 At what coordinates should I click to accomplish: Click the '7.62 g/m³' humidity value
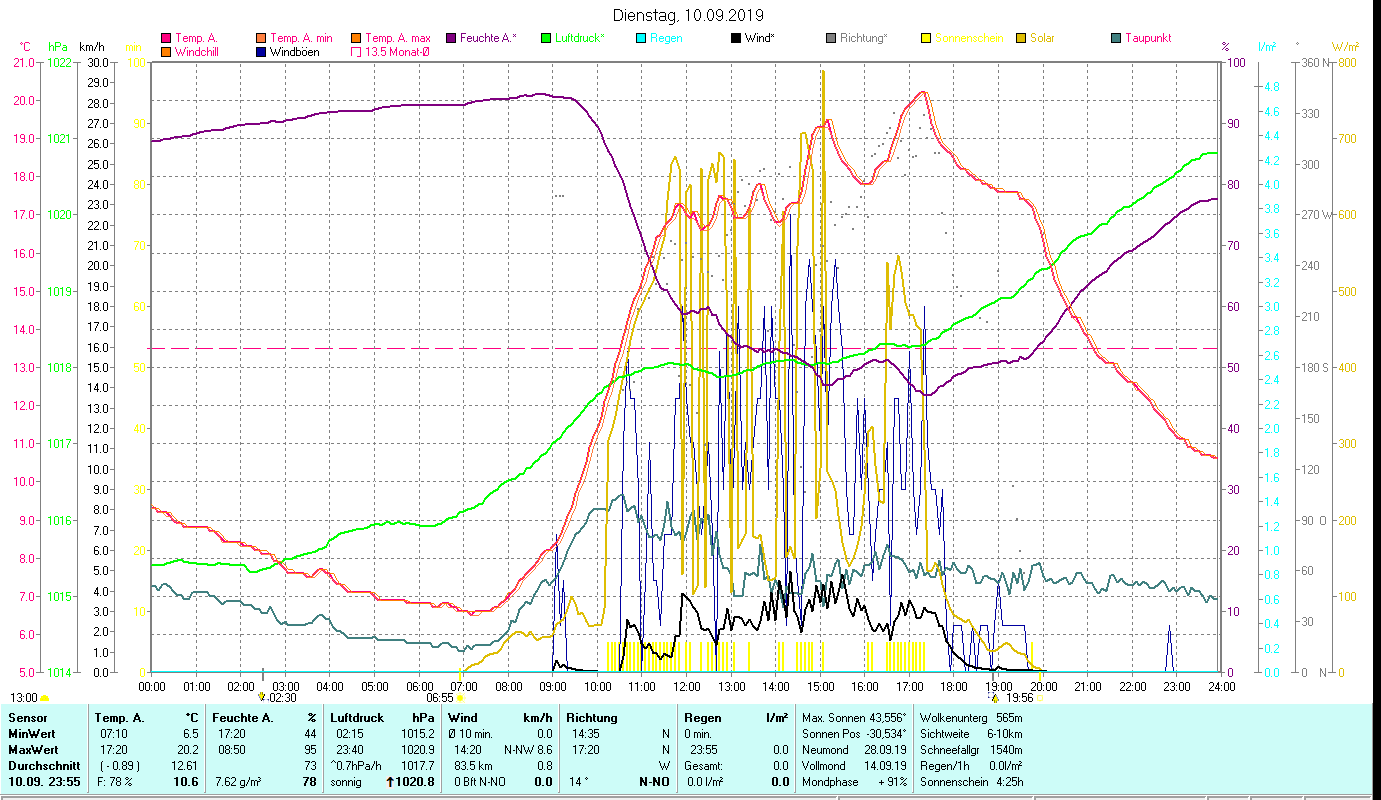239,782
